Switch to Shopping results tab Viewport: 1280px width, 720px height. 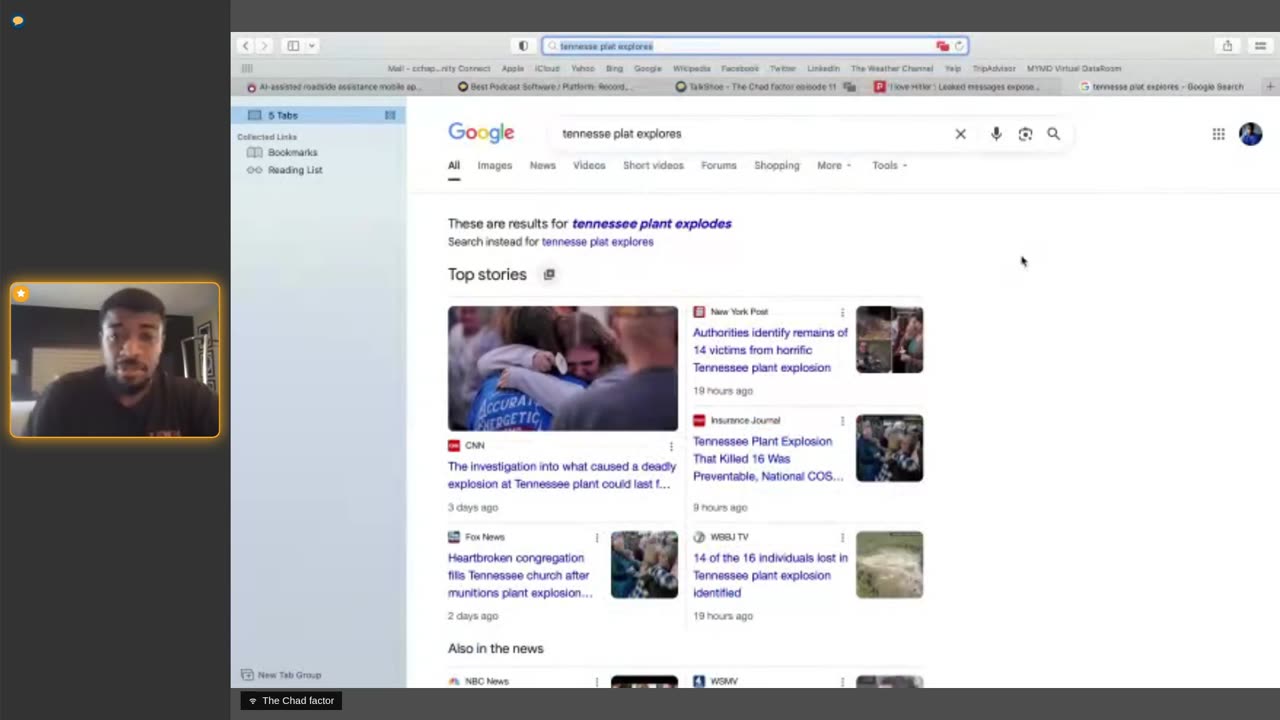[x=777, y=166]
